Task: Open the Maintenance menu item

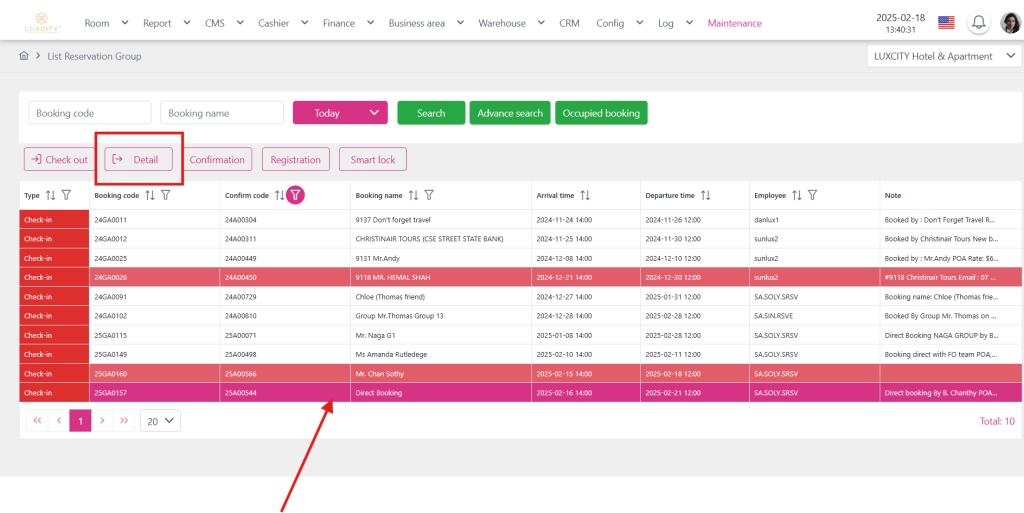Action: tap(734, 23)
